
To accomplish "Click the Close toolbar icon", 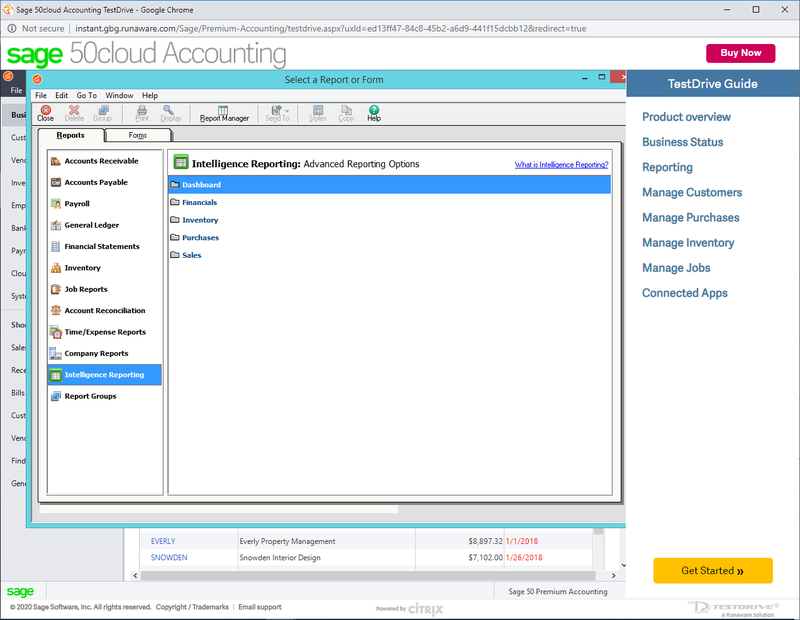I will 45,113.
